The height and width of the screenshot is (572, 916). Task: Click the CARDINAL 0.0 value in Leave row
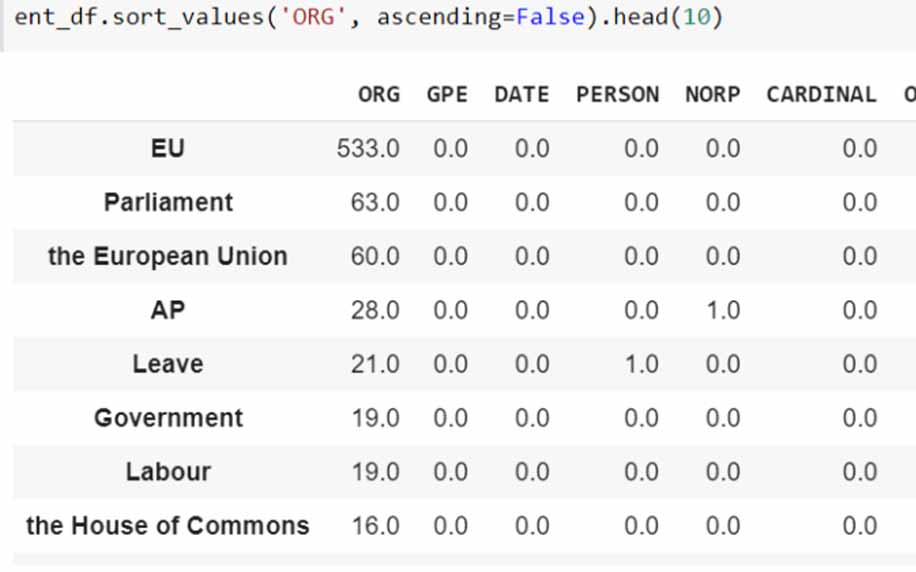[x=859, y=364]
